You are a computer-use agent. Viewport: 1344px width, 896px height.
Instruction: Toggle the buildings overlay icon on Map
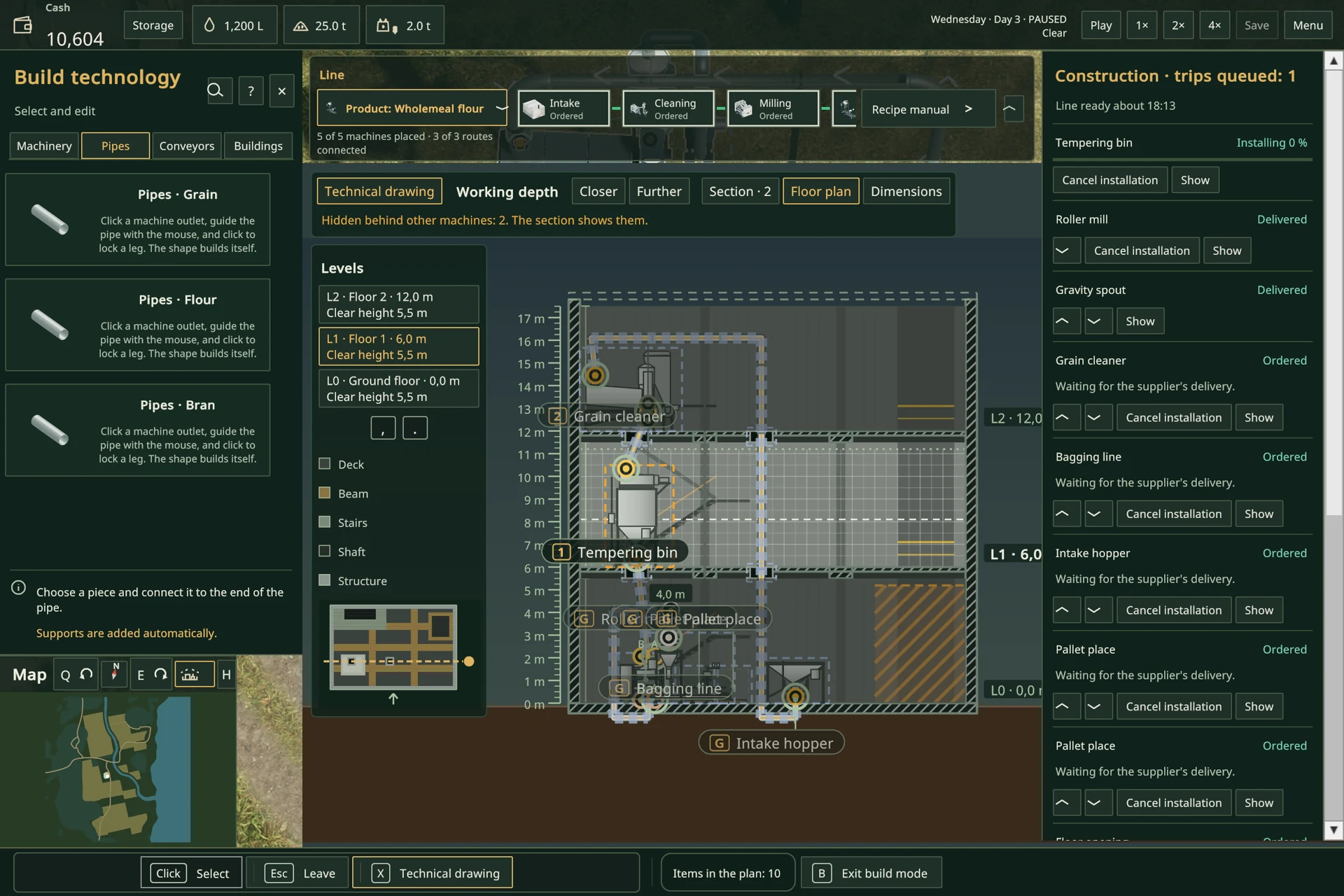click(194, 674)
